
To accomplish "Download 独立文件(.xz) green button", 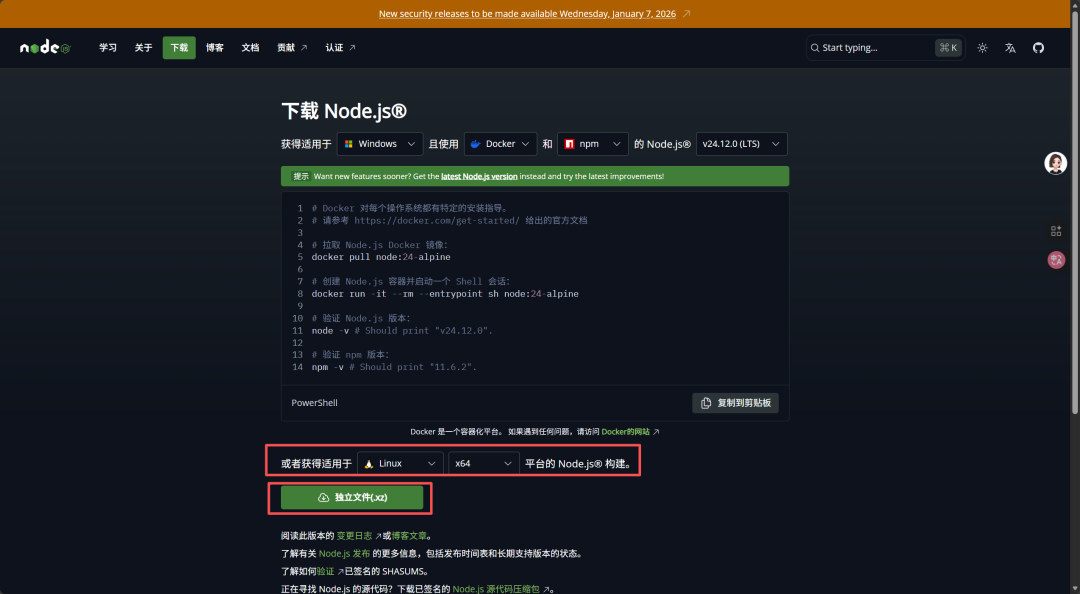I will coord(352,498).
